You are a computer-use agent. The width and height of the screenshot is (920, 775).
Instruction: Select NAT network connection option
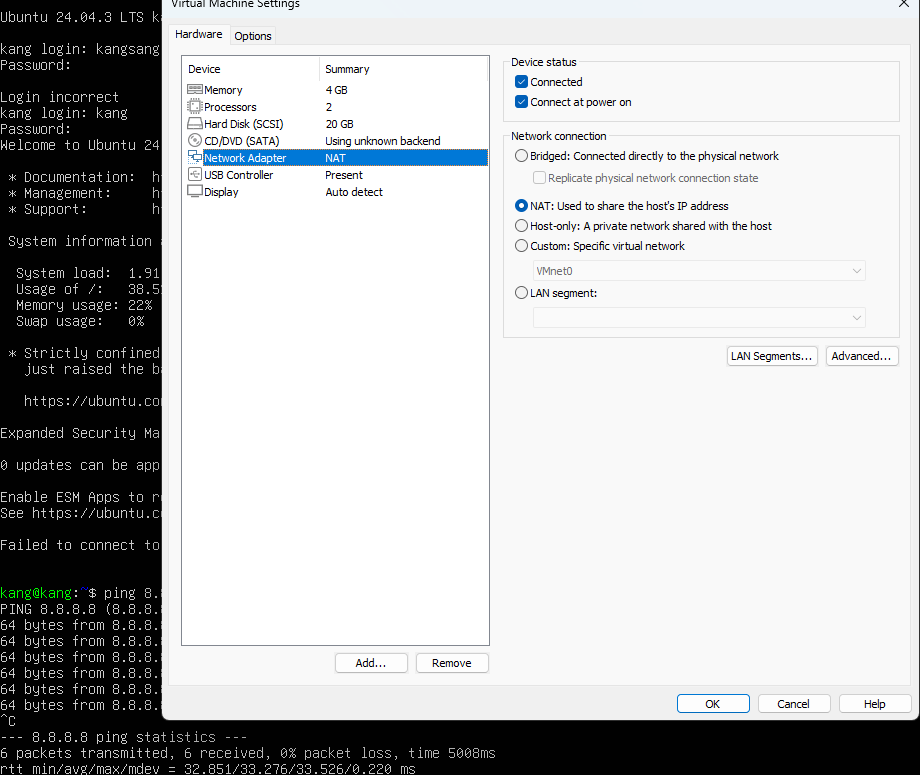(x=521, y=205)
